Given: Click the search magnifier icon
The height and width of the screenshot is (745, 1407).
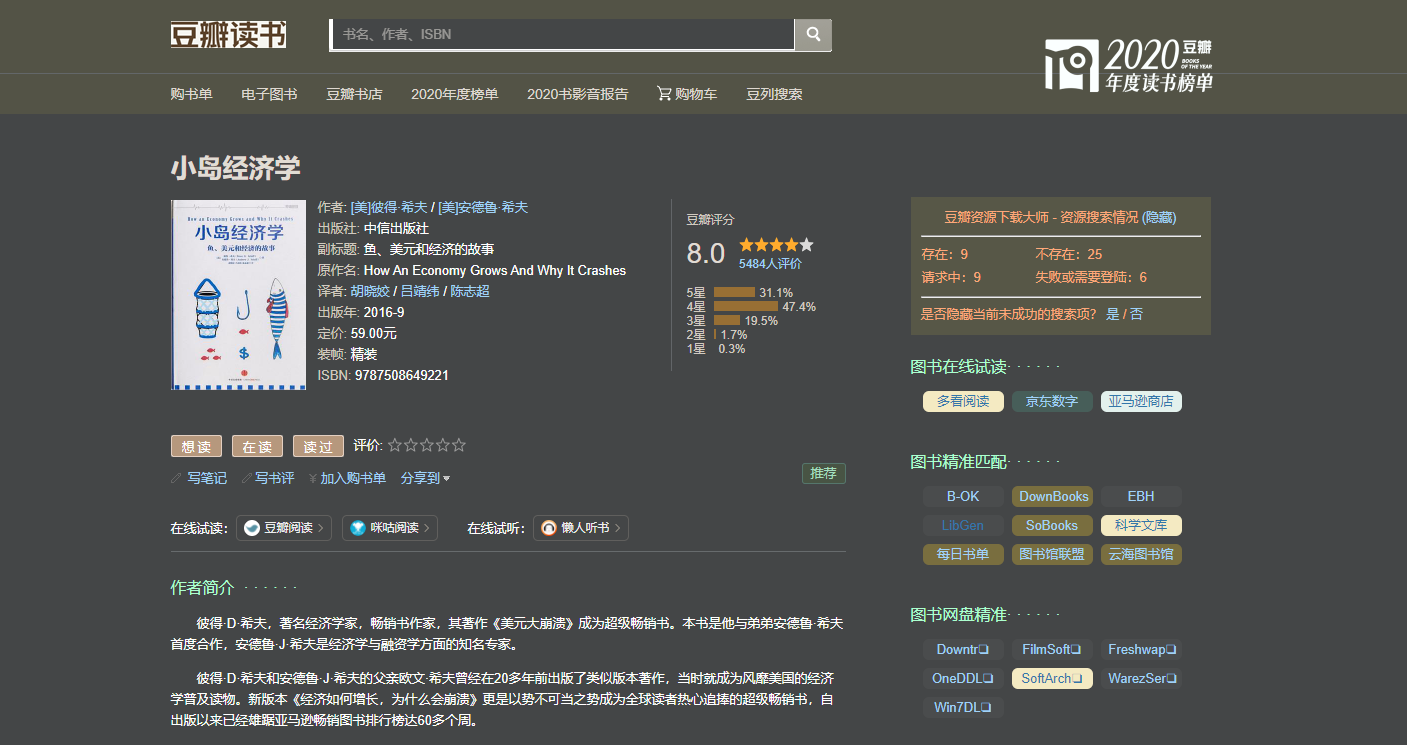Looking at the screenshot, I should (813, 34).
